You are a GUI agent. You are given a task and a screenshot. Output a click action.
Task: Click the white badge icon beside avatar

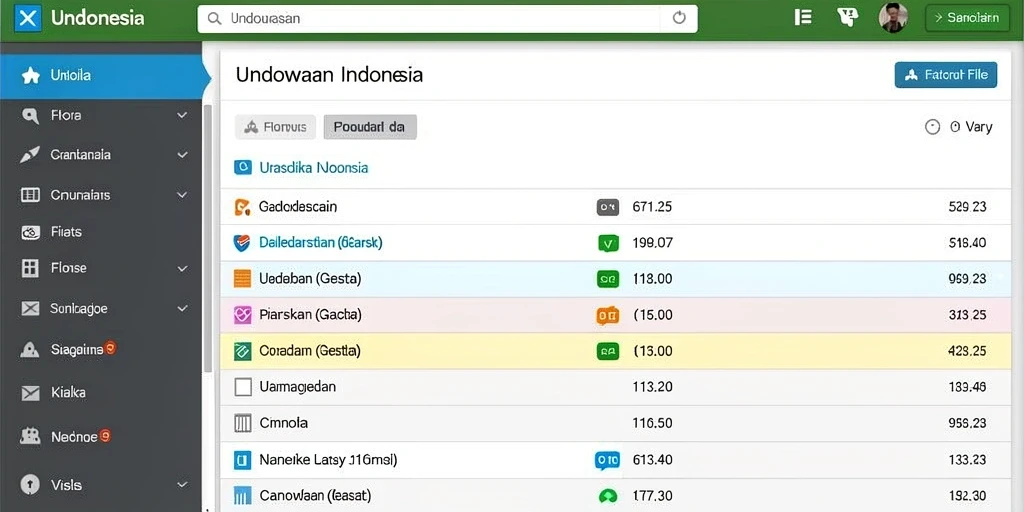coord(847,18)
